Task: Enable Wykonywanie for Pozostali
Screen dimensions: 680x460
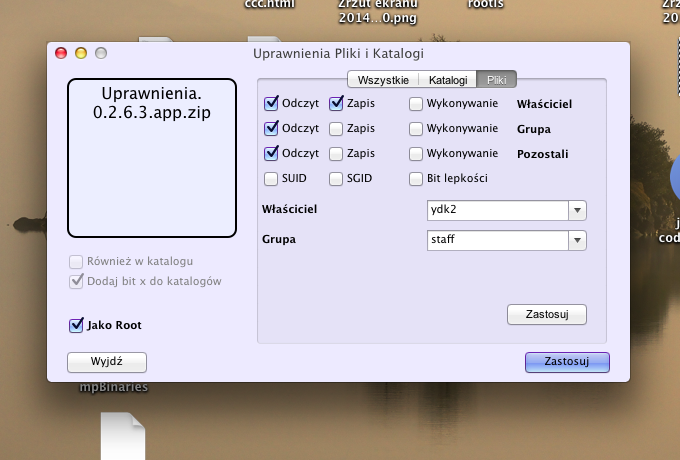Action: (x=416, y=153)
